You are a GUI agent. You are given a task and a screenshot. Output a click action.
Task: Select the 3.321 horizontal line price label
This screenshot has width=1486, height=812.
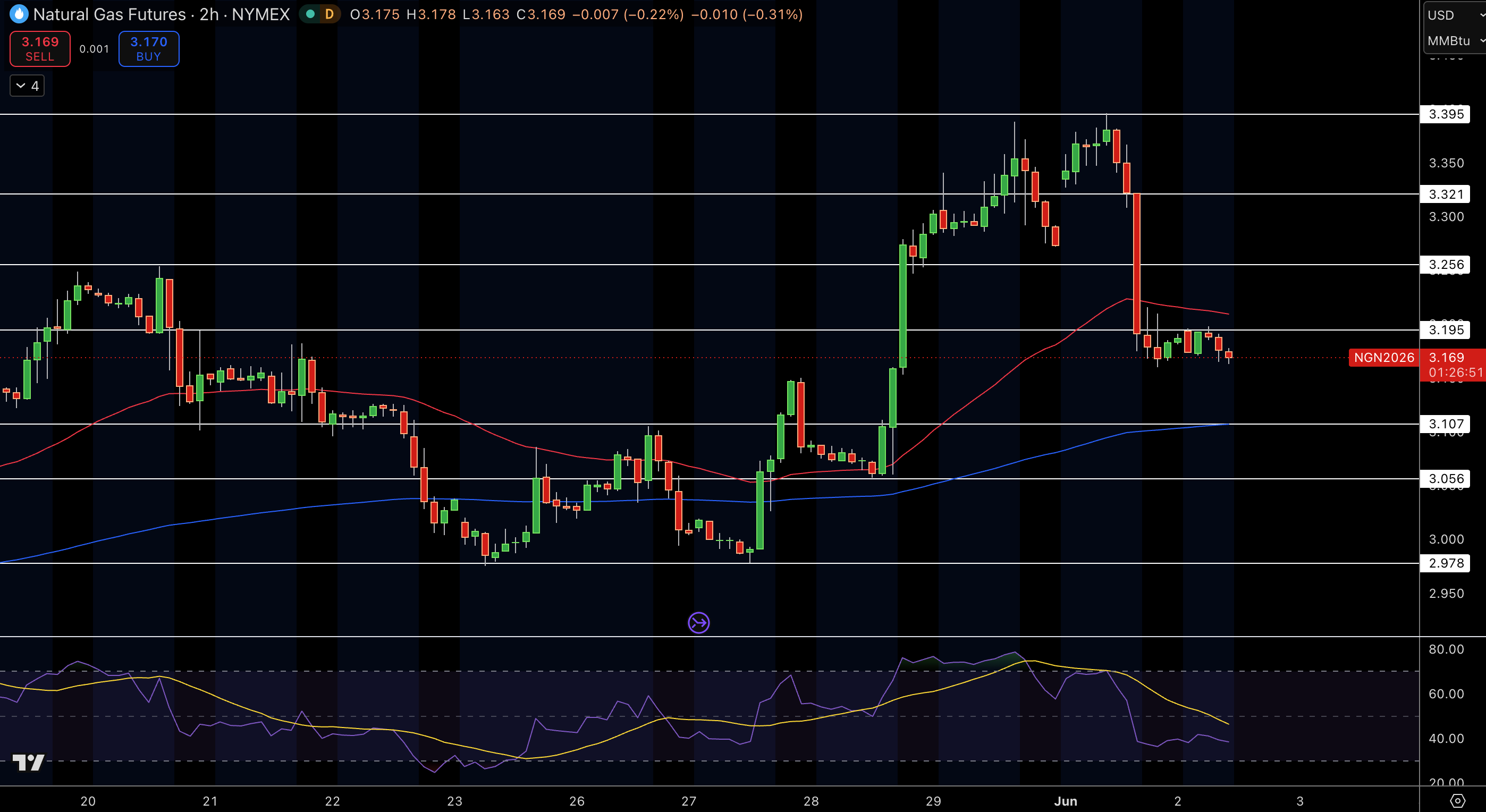click(x=1446, y=194)
